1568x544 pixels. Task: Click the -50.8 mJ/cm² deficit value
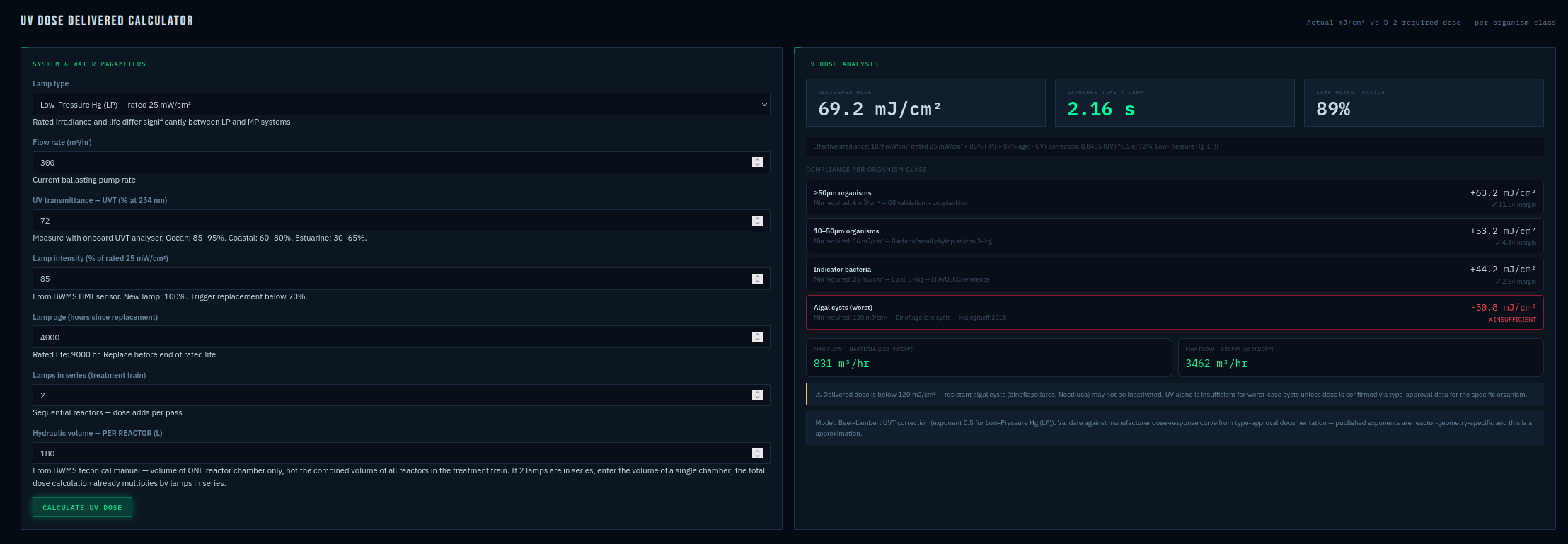click(x=1503, y=308)
